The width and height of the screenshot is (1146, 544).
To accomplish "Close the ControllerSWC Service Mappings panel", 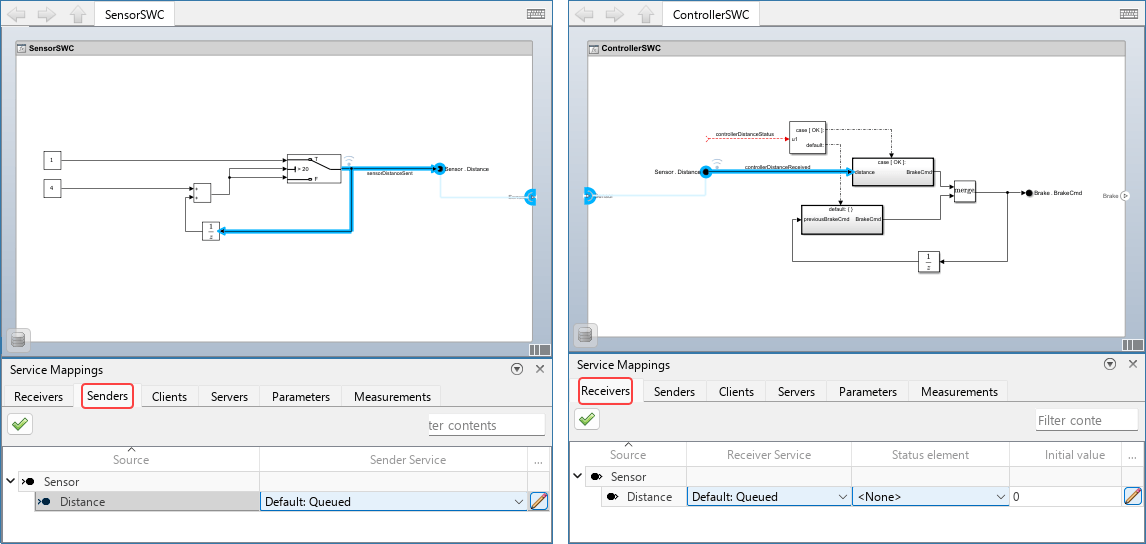I will click(1133, 364).
